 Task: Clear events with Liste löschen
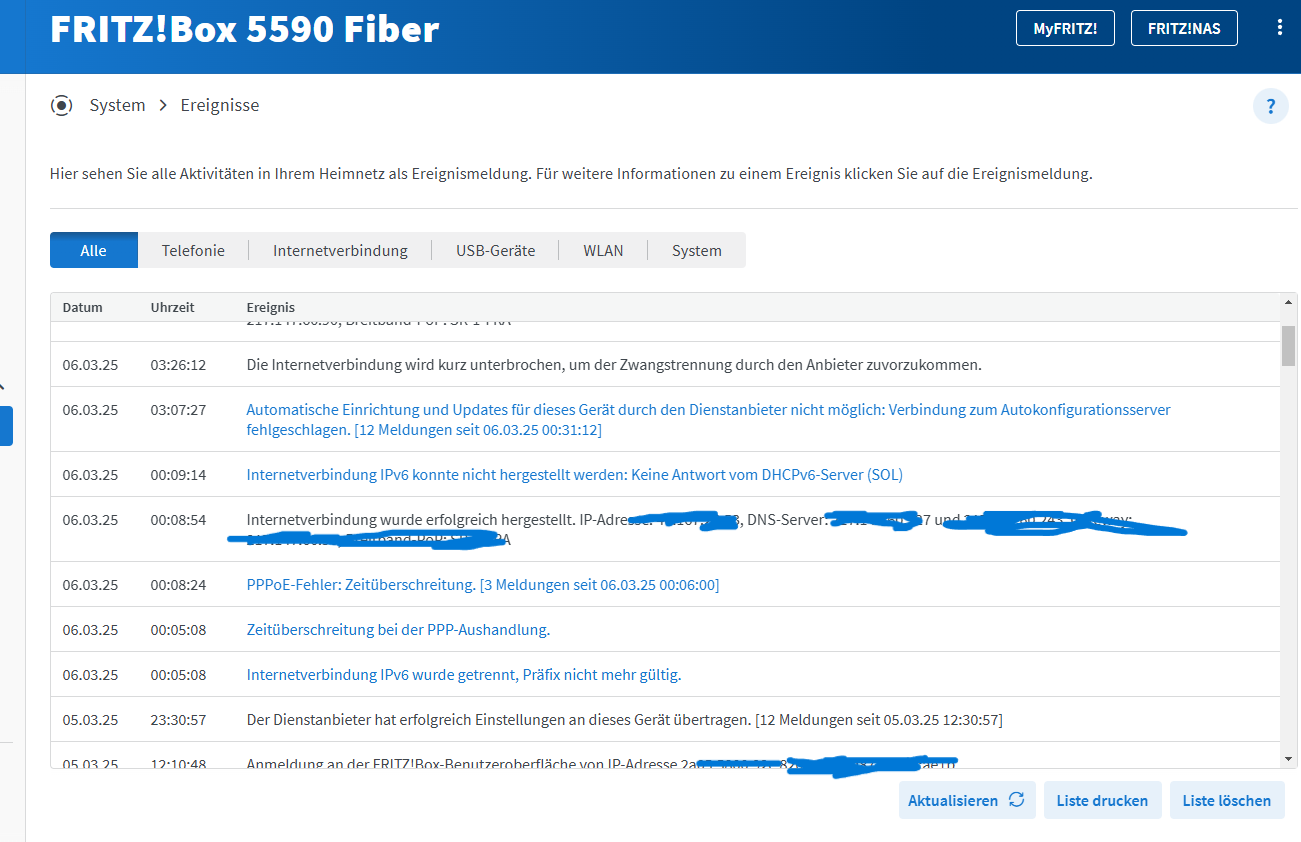coord(1227,800)
